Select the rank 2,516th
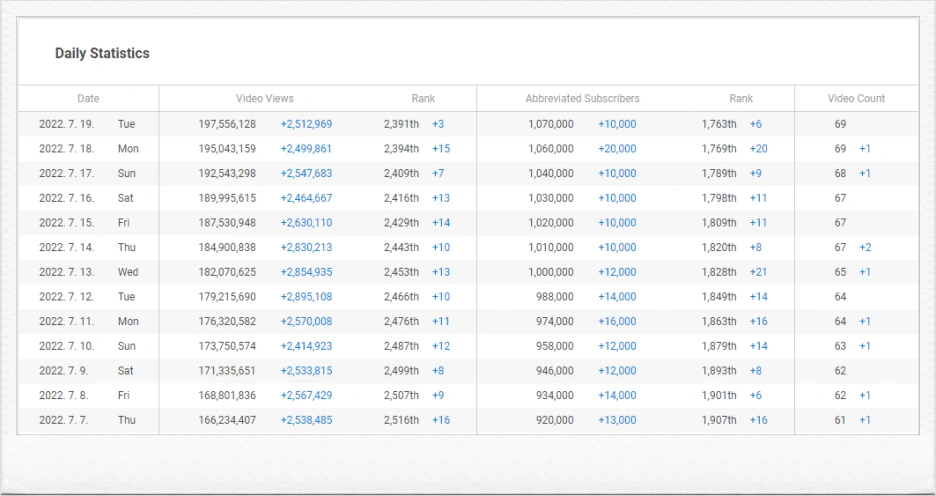This screenshot has width=936, height=496. [x=401, y=420]
